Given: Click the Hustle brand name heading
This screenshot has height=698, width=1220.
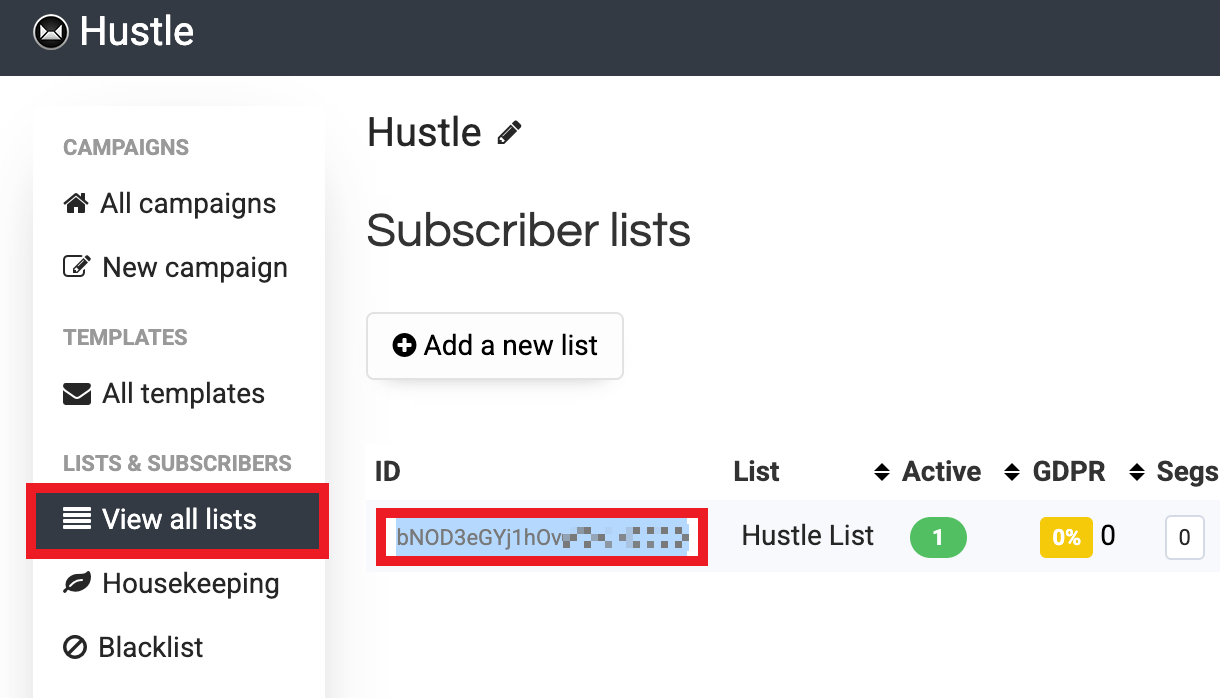Looking at the screenshot, I should click(x=424, y=132).
